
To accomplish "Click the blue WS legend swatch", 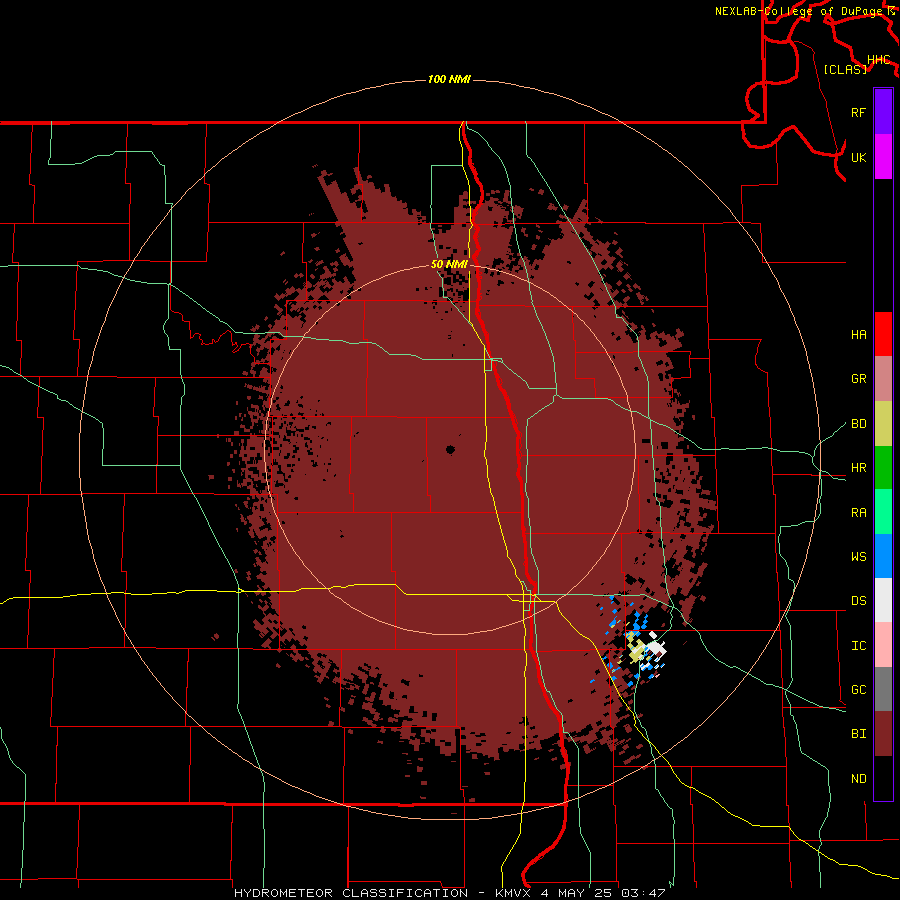I will click(883, 556).
